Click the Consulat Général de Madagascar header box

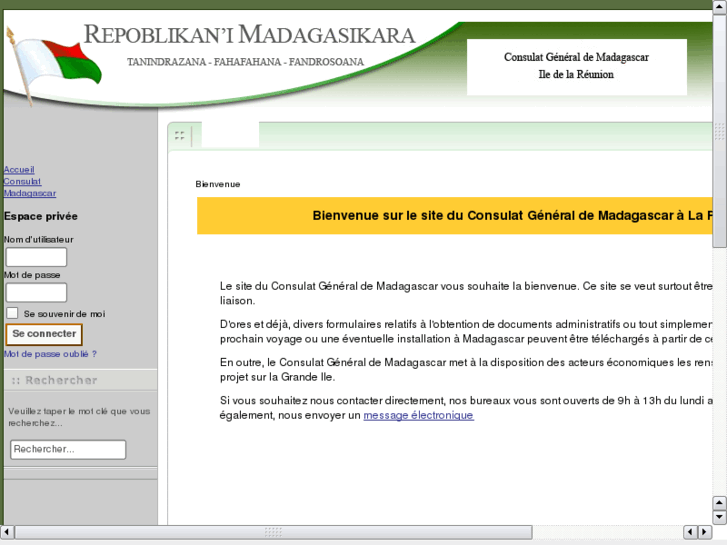pos(577,67)
